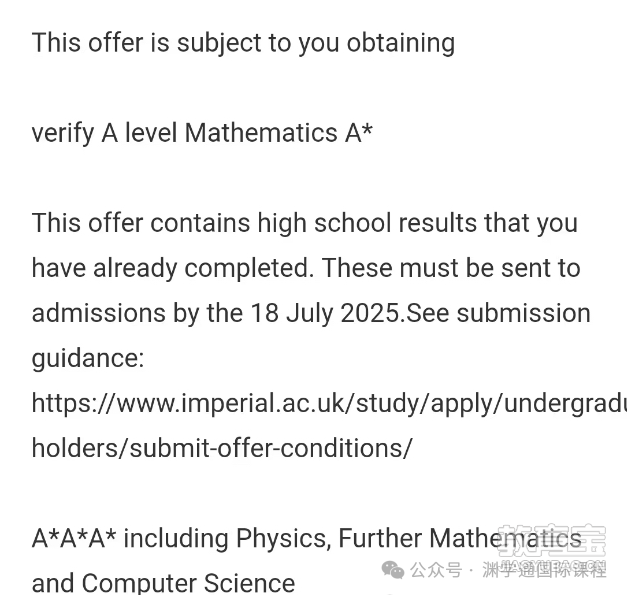Open the imperial.ac.uk submission guidance URL
This screenshot has height=595, width=627.
329,403
